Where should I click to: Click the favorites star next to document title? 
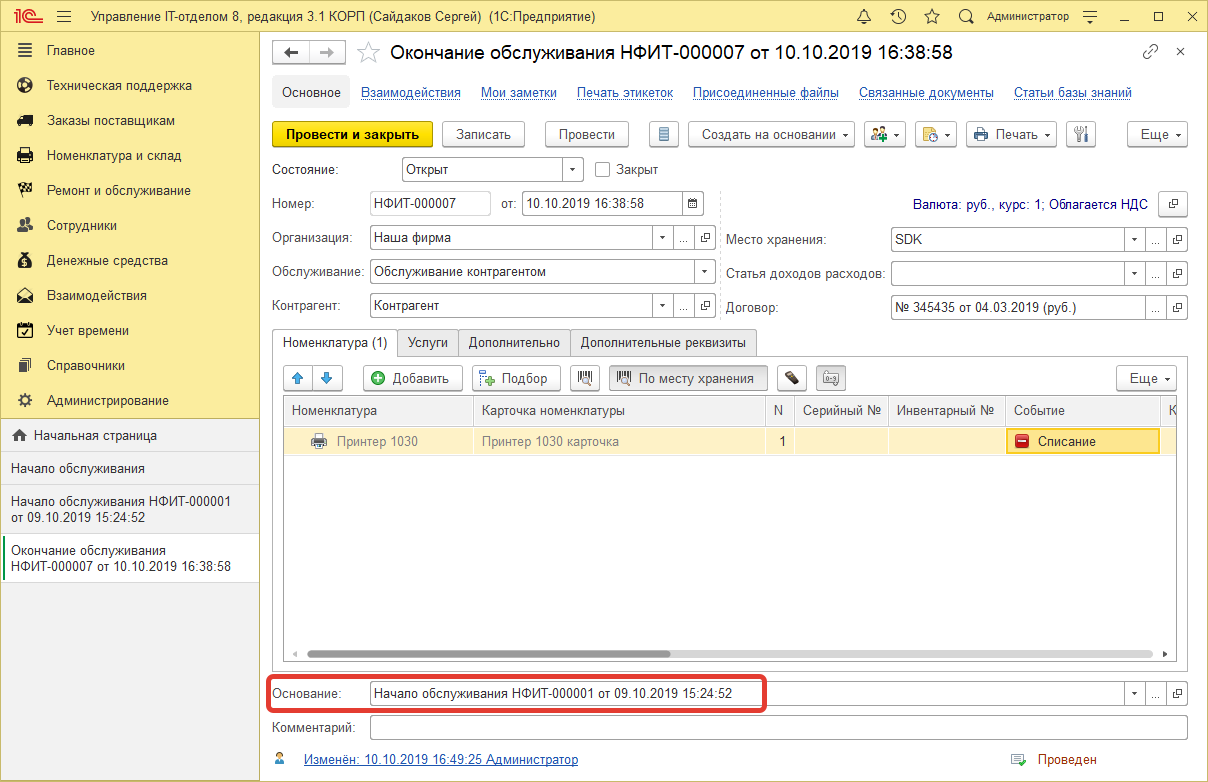coord(368,52)
